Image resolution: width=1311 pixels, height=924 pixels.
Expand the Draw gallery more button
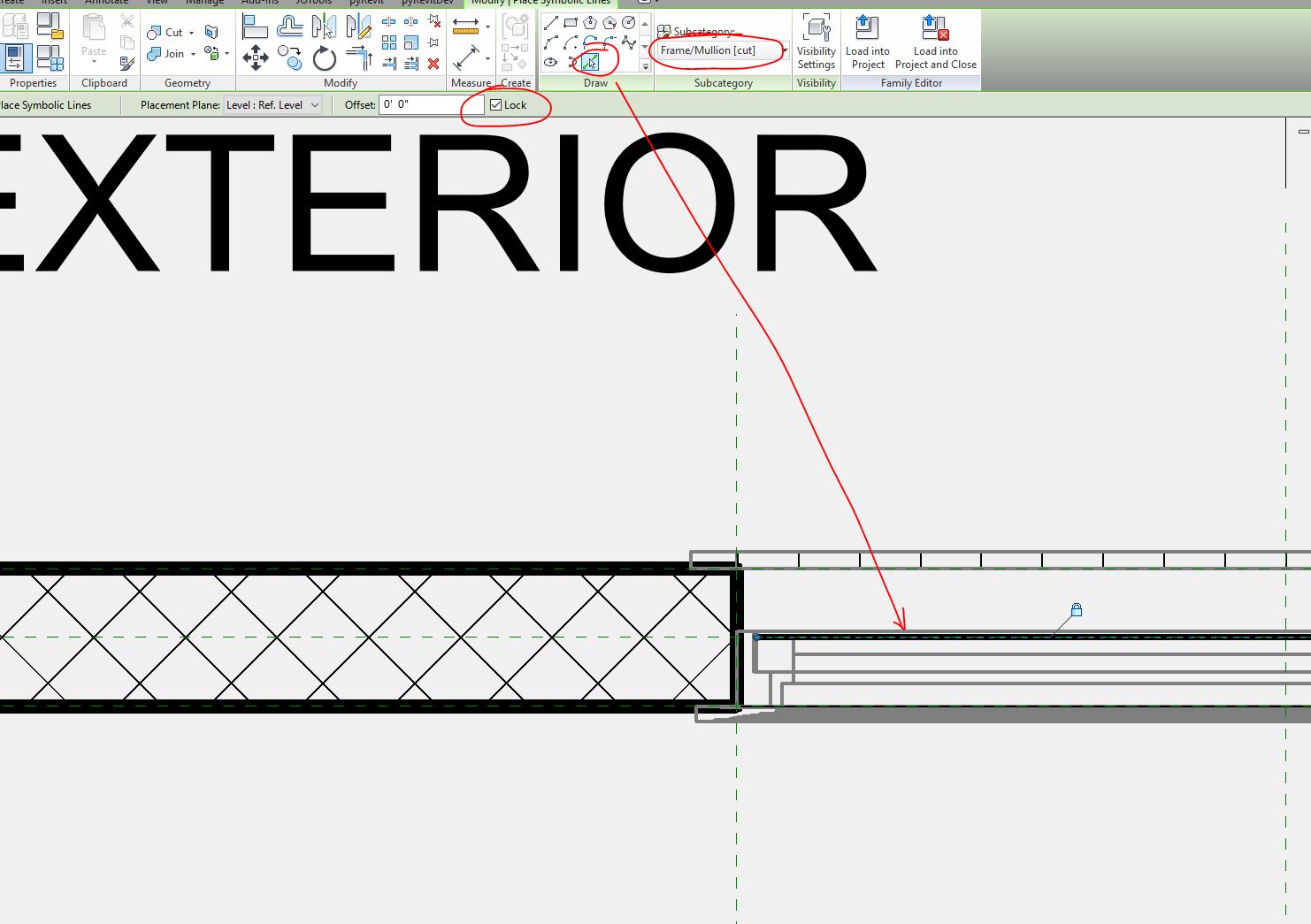[x=645, y=66]
